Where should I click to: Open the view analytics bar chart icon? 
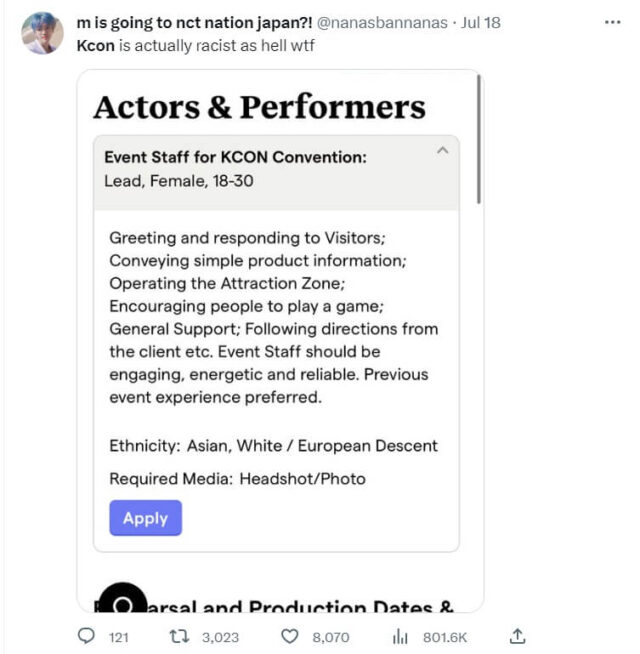coord(401,636)
